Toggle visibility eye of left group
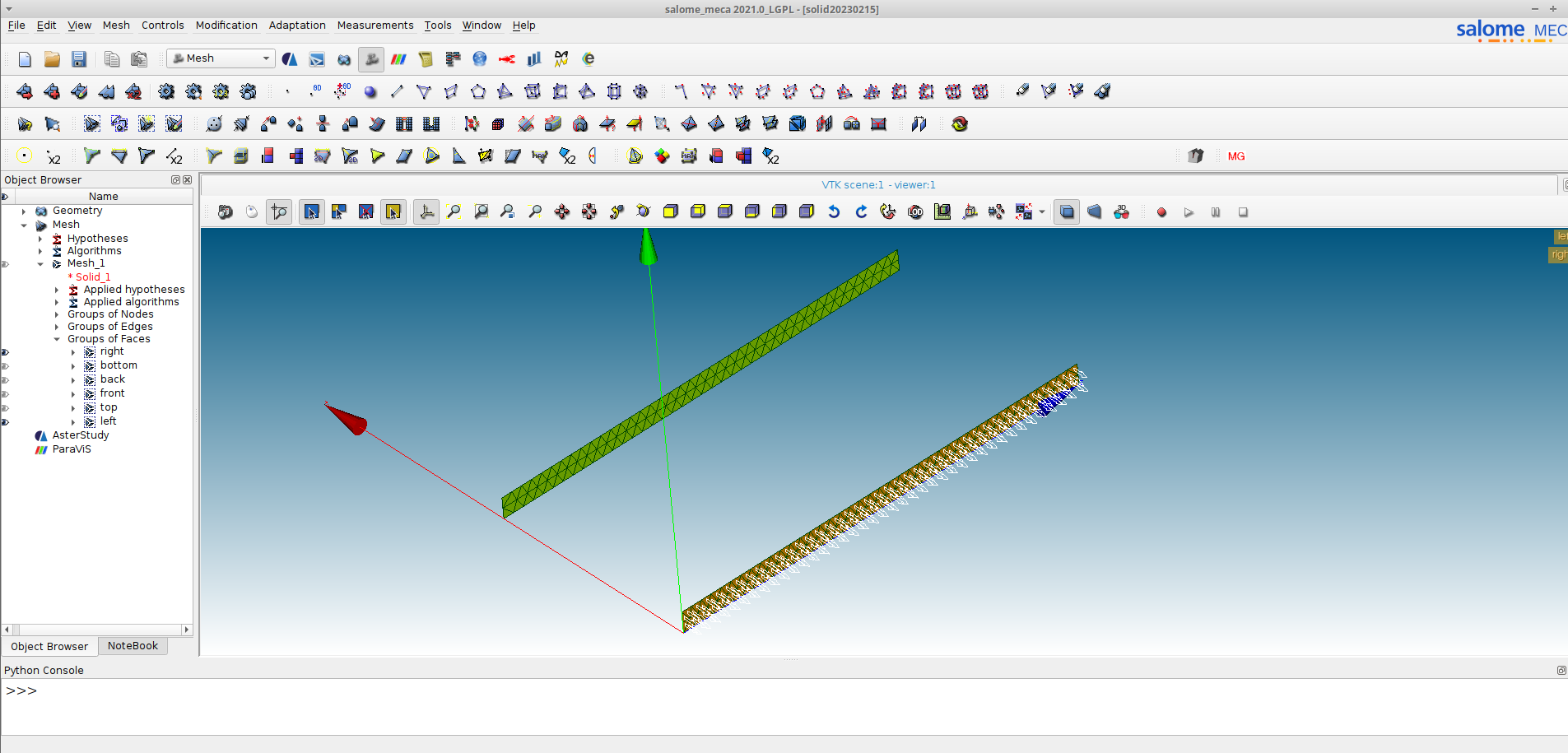 click(x=5, y=422)
